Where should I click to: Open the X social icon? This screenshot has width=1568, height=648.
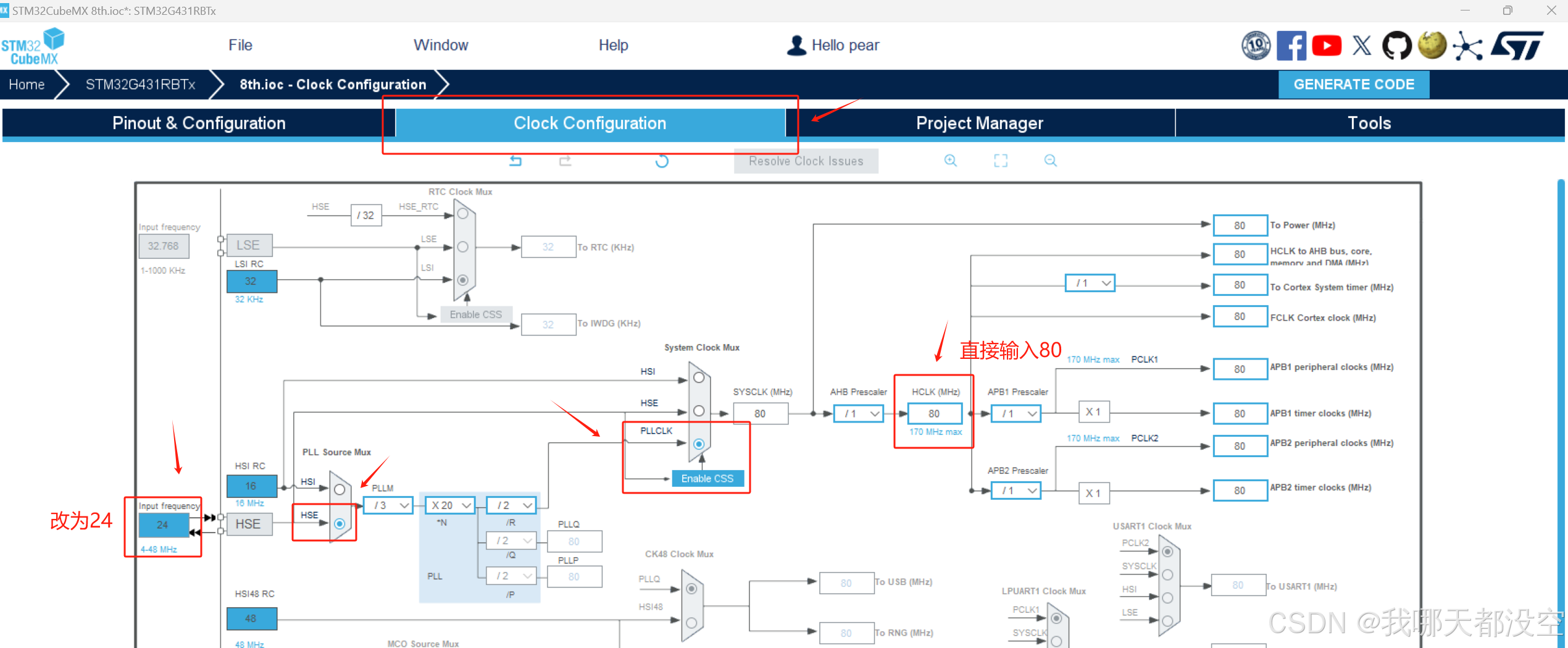pos(1362,45)
